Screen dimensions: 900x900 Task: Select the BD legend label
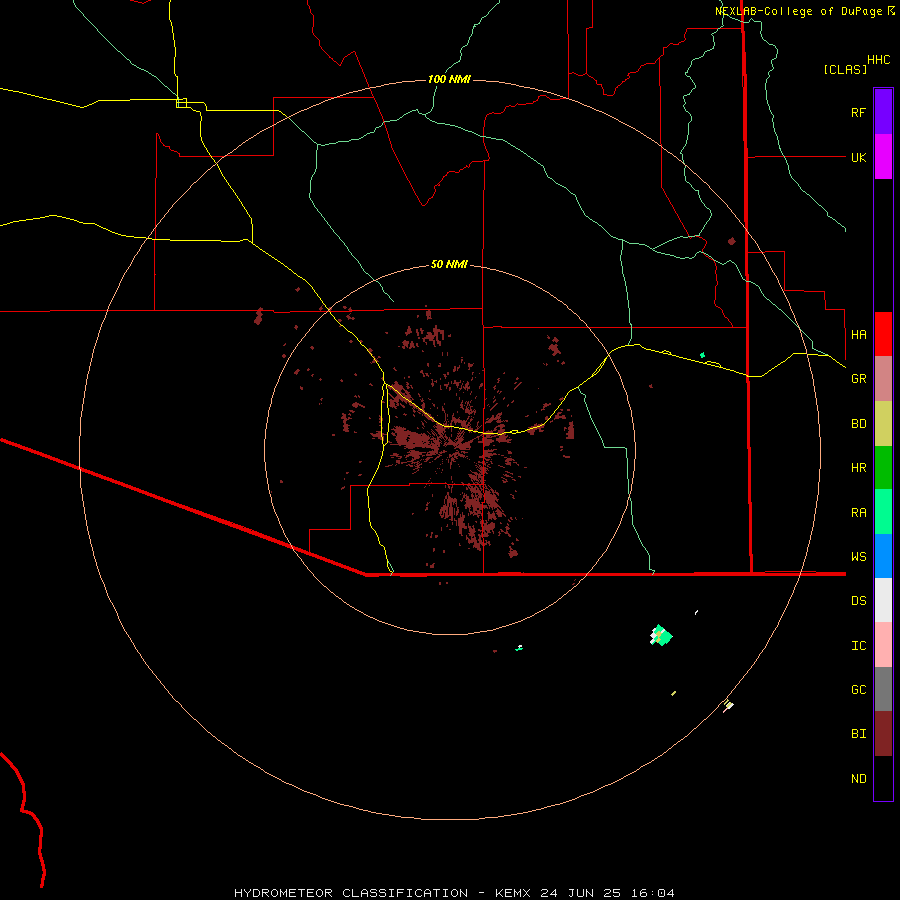[858, 424]
